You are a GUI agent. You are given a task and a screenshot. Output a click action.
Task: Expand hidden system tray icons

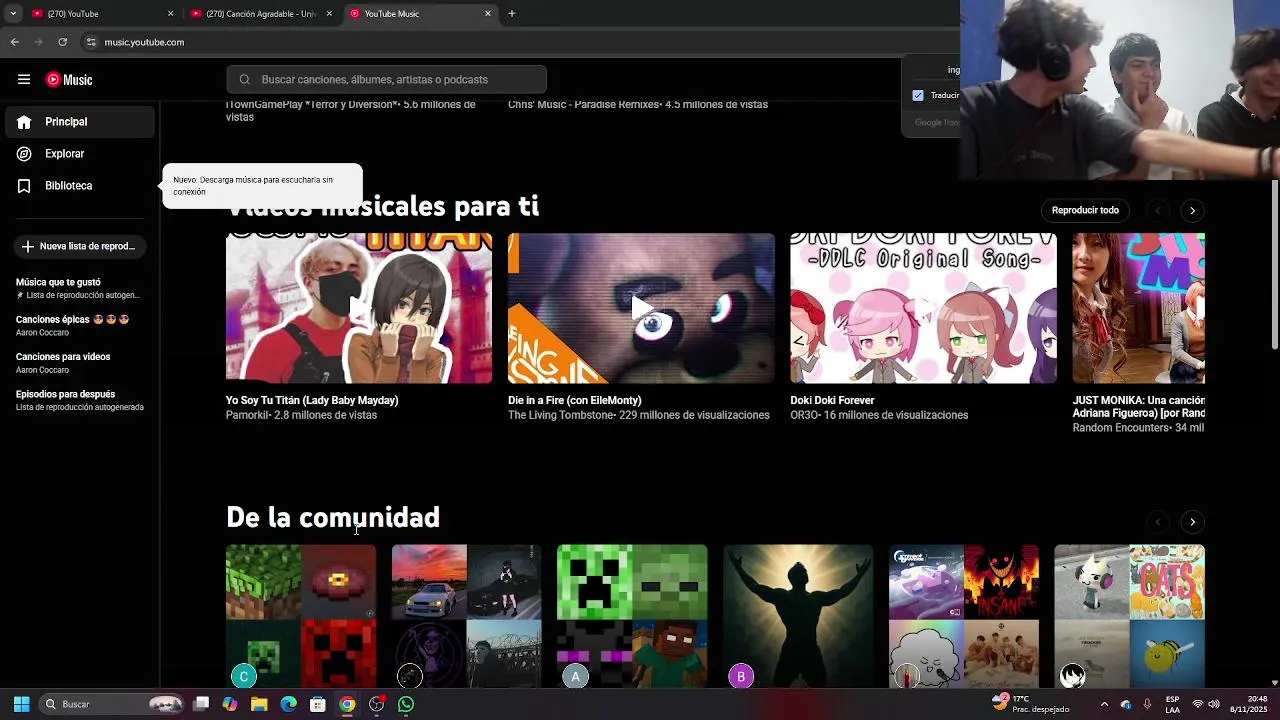tap(1104, 704)
